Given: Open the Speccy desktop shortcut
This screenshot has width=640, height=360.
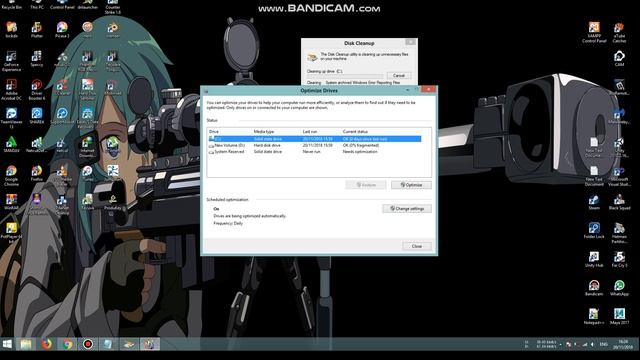Looking at the screenshot, I should click(37, 58).
